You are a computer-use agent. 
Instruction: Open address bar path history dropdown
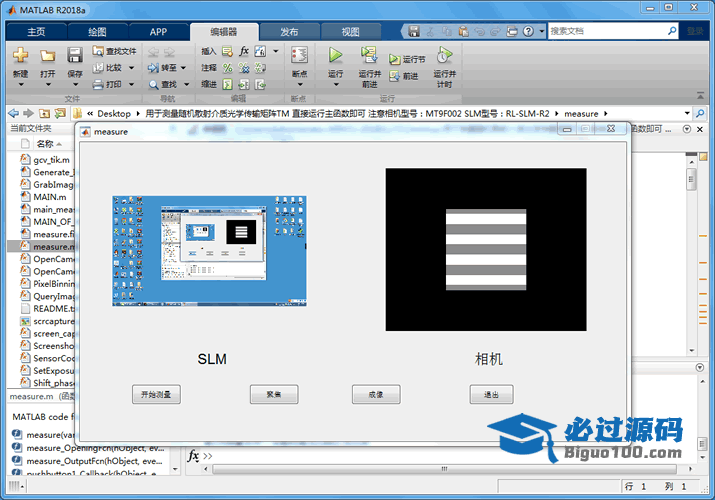687,113
